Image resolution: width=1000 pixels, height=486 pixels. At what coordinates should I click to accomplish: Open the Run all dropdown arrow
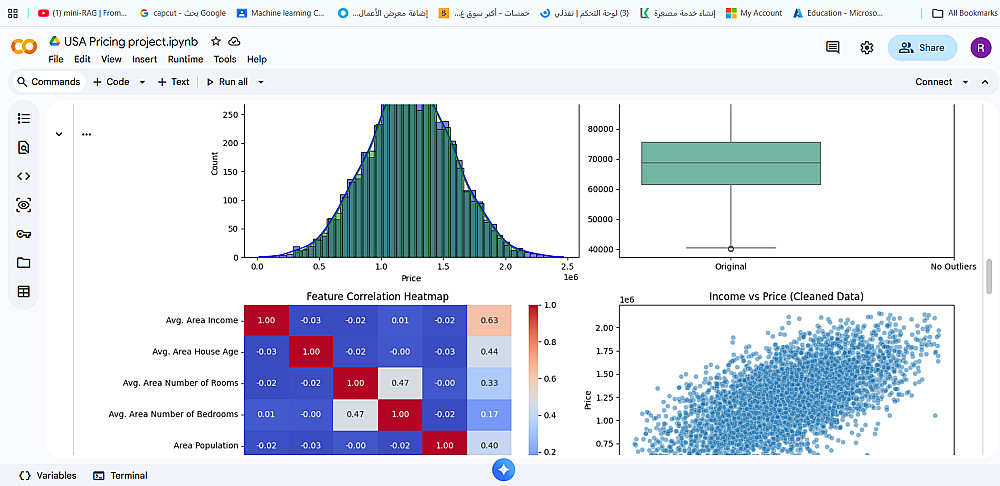click(x=260, y=82)
